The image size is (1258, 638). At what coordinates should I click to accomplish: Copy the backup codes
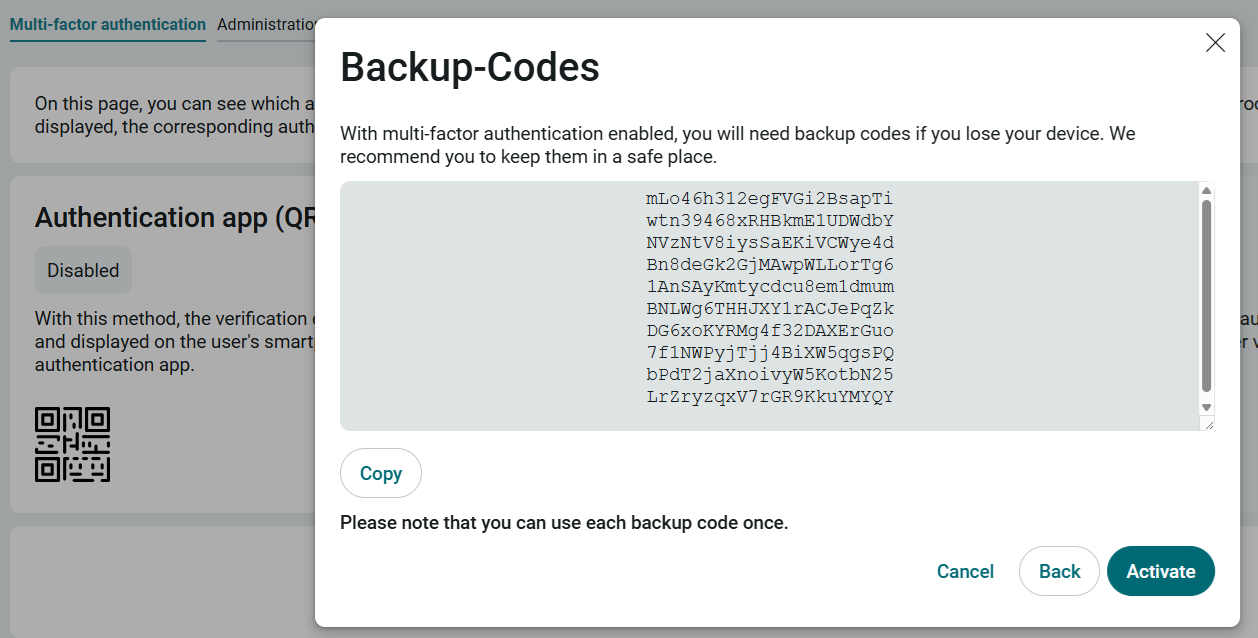click(381, 473)
